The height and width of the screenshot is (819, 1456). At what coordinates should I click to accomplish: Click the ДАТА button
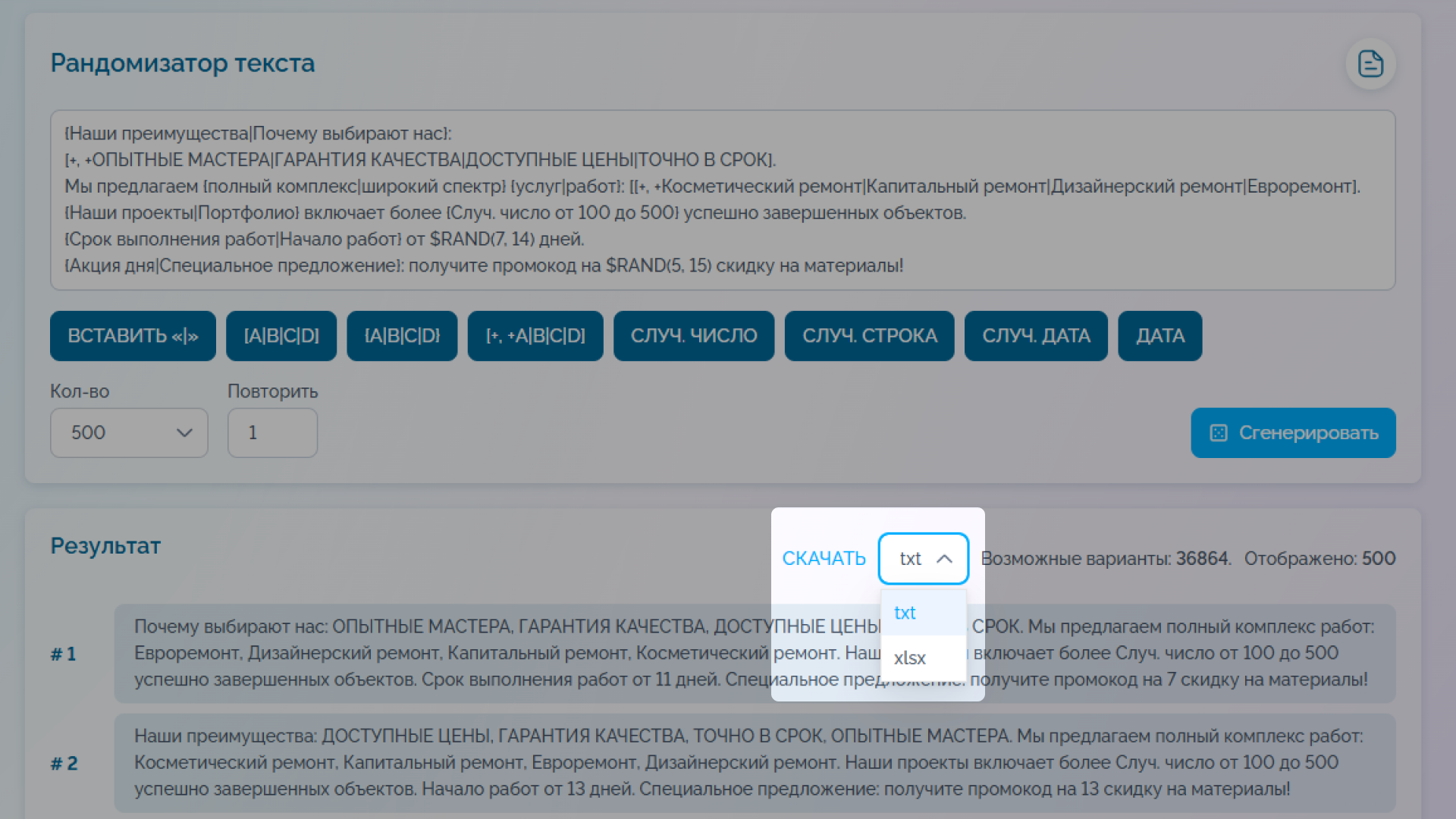1160,336
